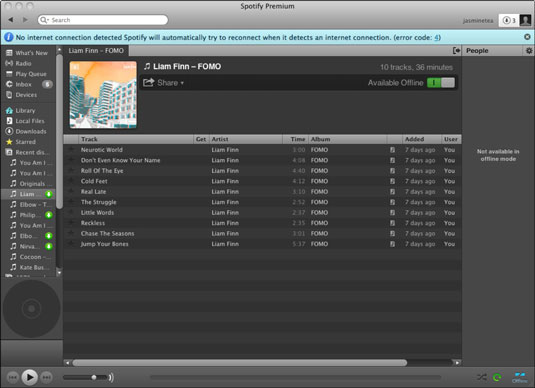Click the FOMO album in Little Words row
The width and height of the screenshot is (535, 388).
click(319, 213)
